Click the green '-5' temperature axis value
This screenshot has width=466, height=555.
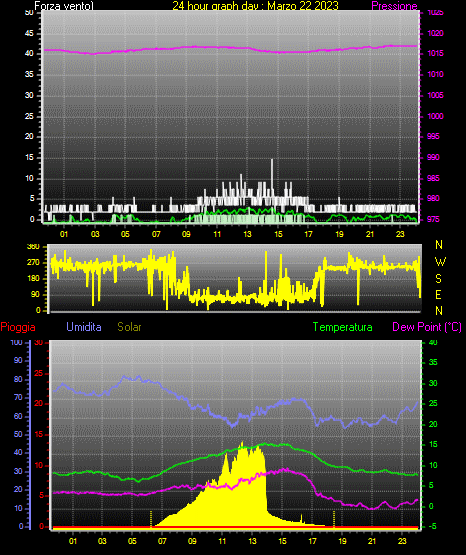[432, 527]
